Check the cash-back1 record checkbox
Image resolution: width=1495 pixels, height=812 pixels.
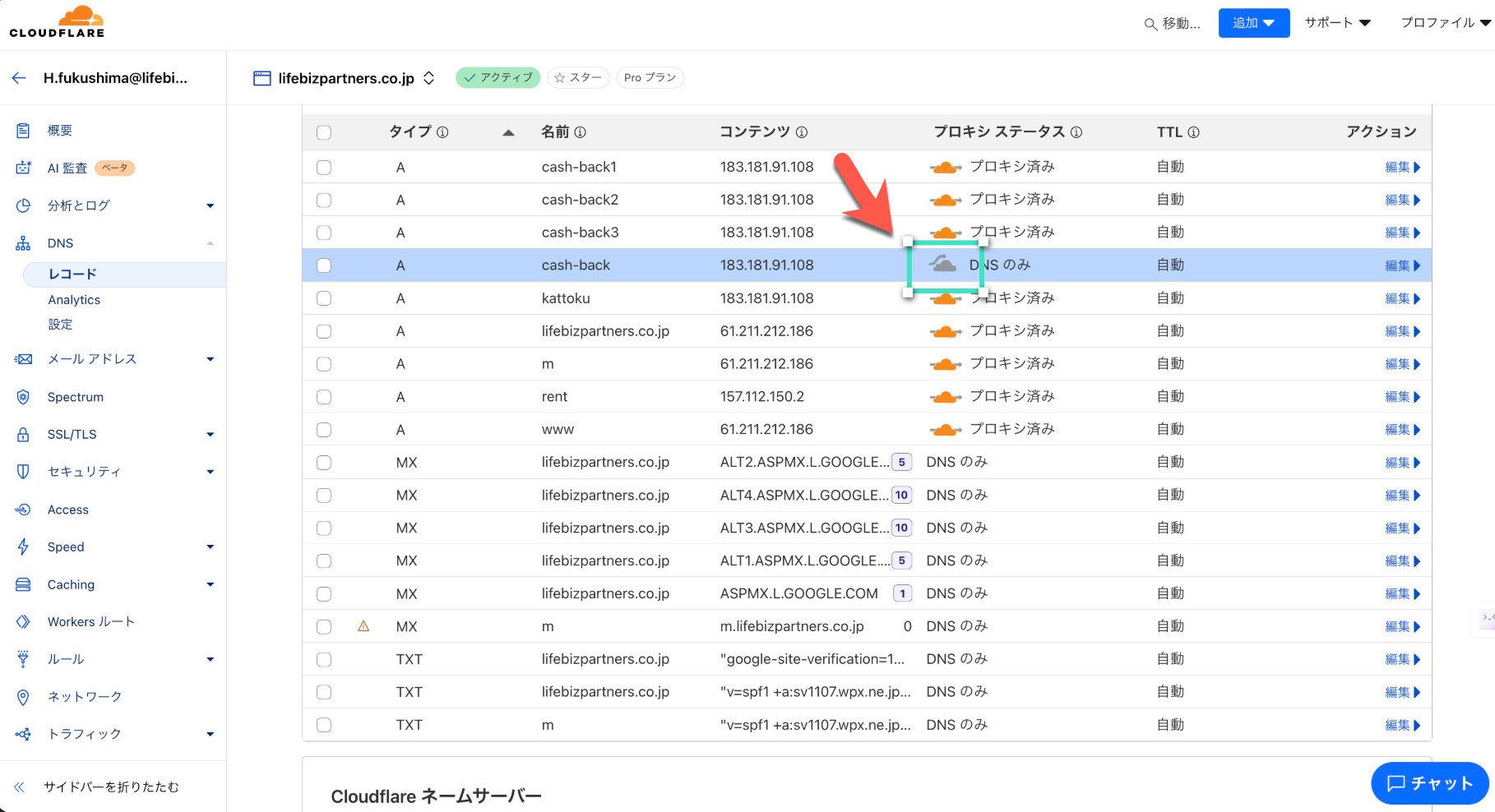[x=324, y=168]
